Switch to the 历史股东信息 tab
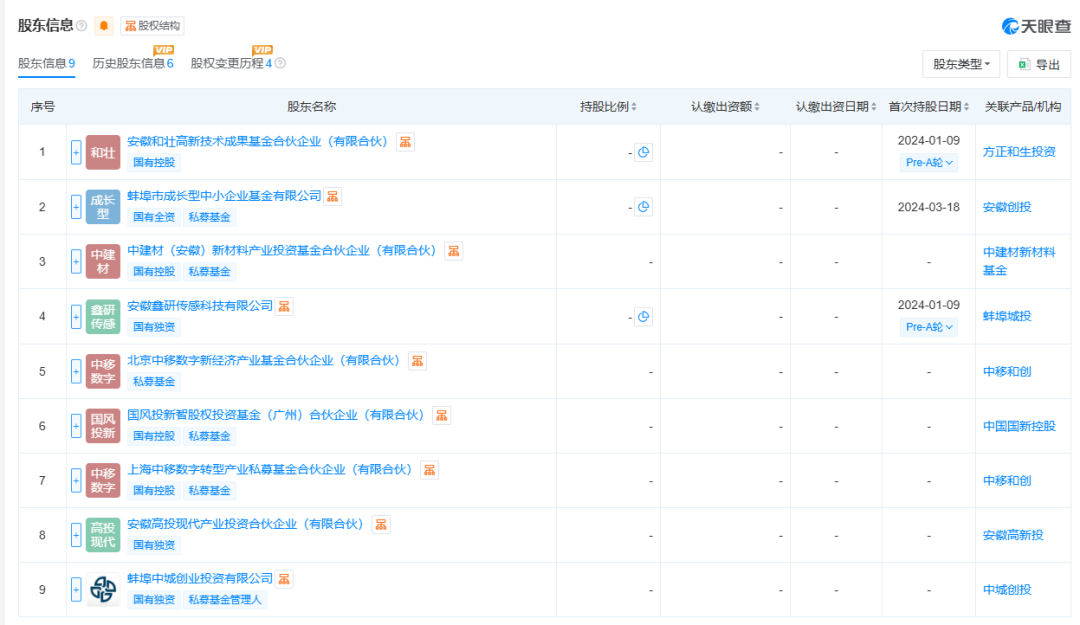1080x625 pixels. (131, 63)
